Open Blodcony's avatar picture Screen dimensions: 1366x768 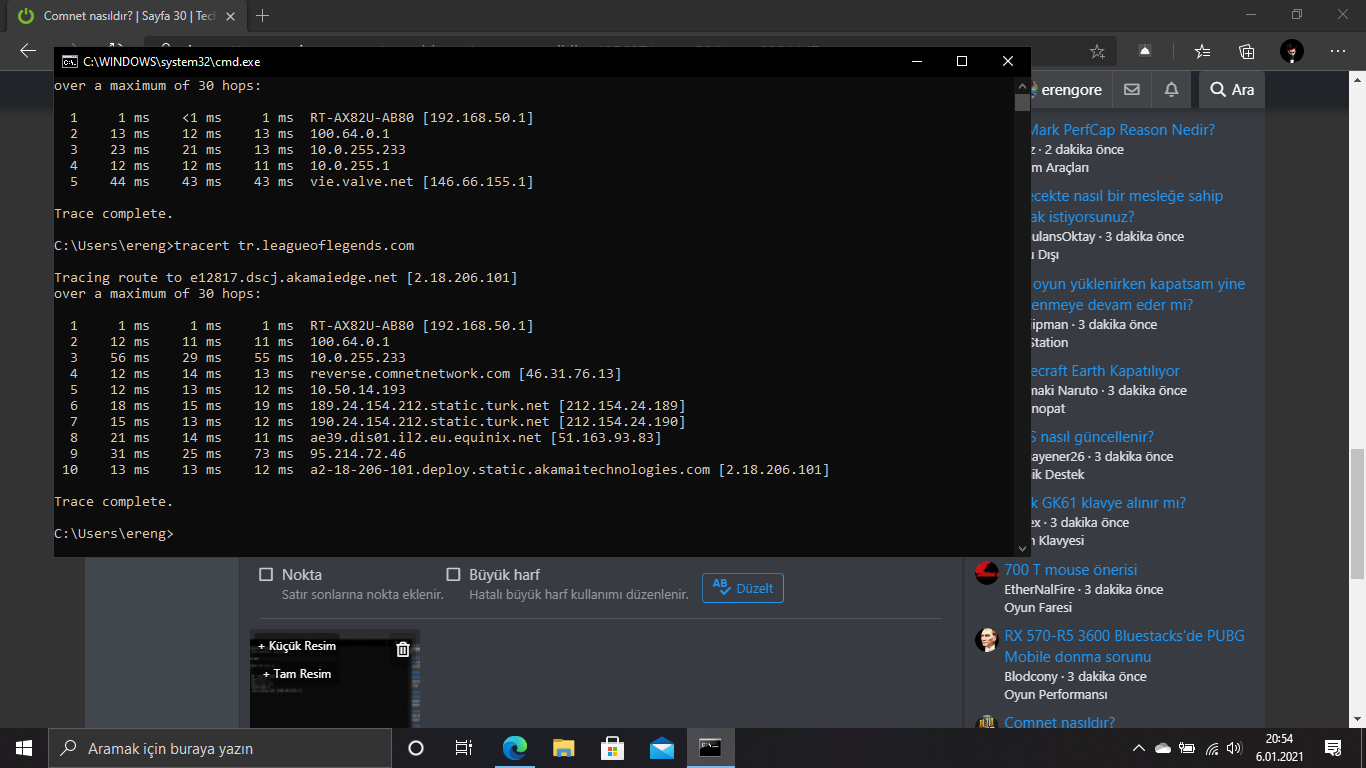[987, 640]
